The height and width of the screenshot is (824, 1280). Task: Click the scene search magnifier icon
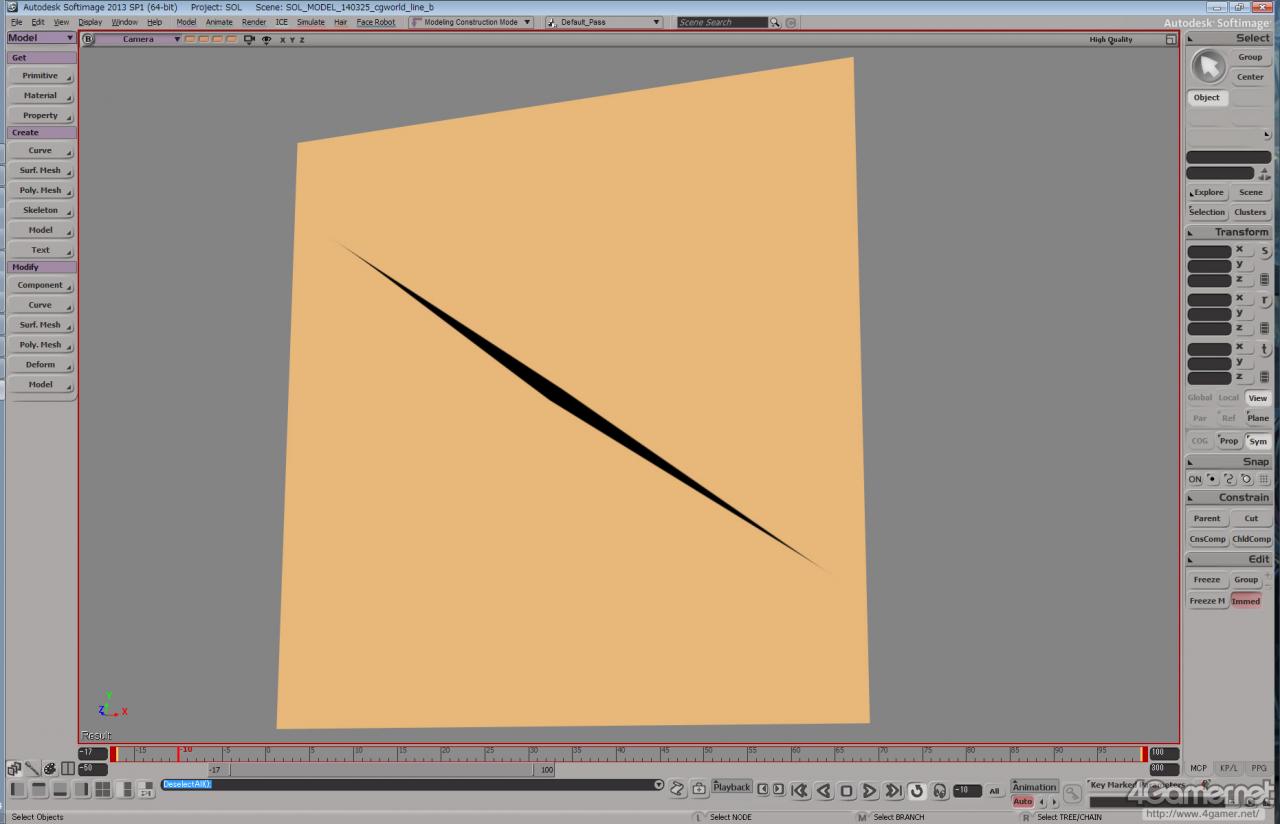tap(775, 22)
